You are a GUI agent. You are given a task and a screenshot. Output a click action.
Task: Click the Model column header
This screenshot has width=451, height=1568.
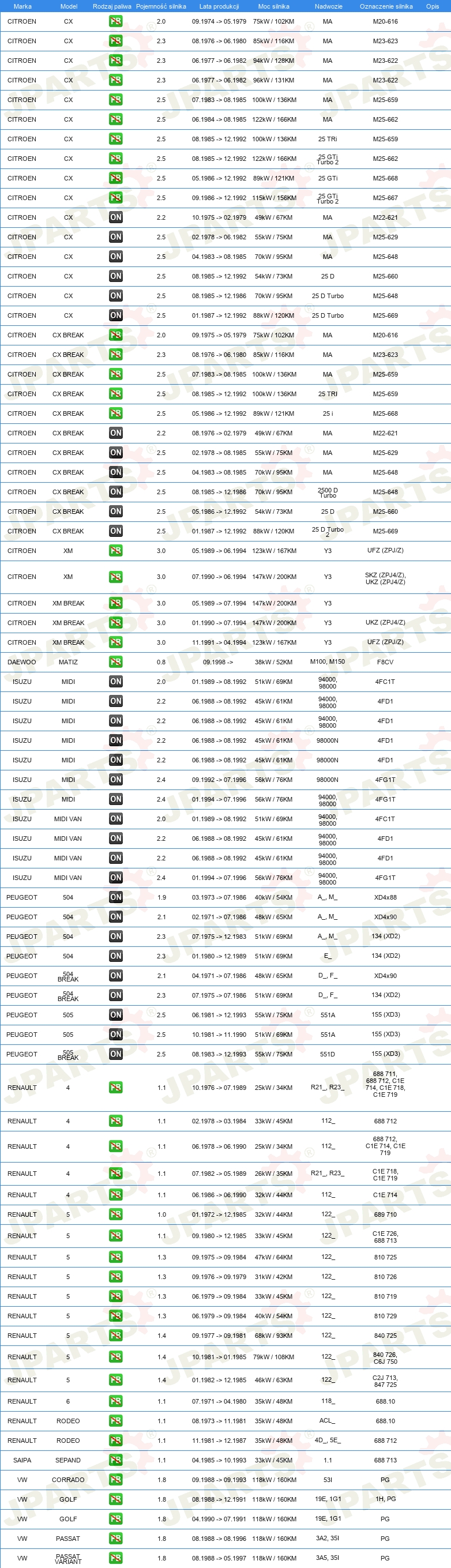click(69, 6)
